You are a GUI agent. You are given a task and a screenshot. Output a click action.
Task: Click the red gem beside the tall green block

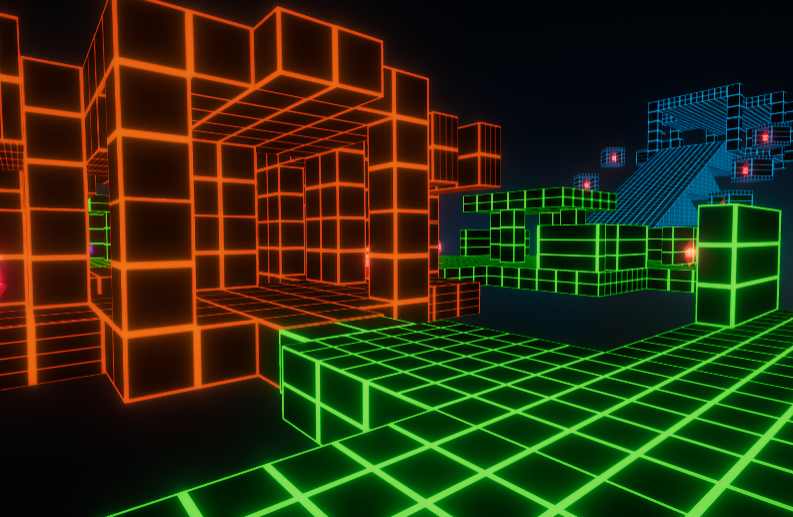[690, 252]
